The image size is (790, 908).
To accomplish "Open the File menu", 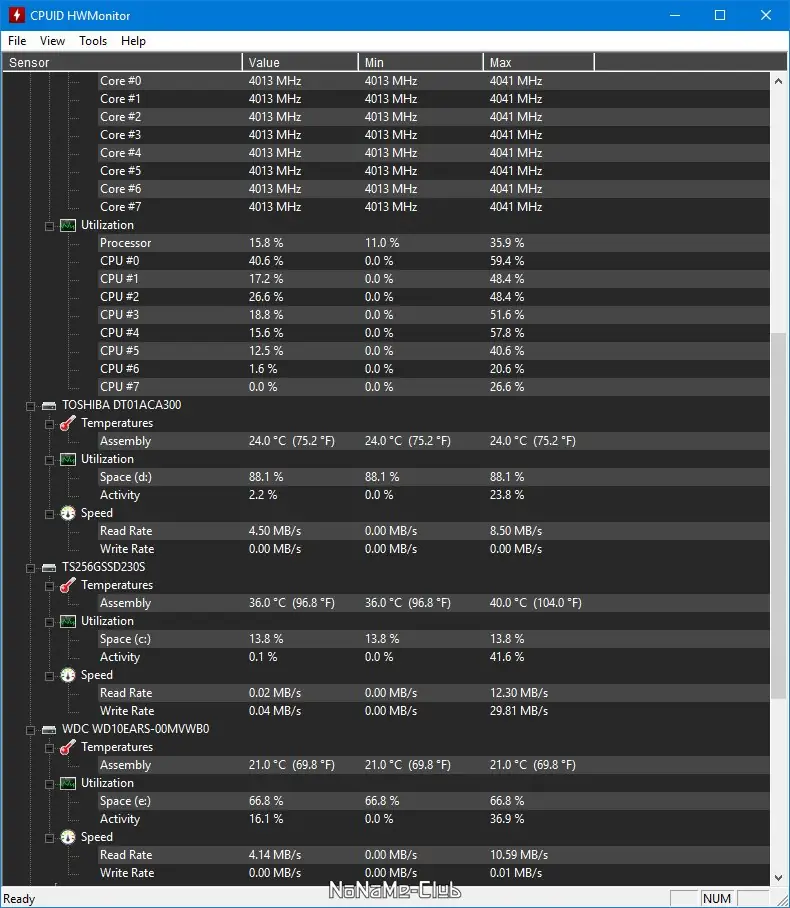I will pos(17,41).
